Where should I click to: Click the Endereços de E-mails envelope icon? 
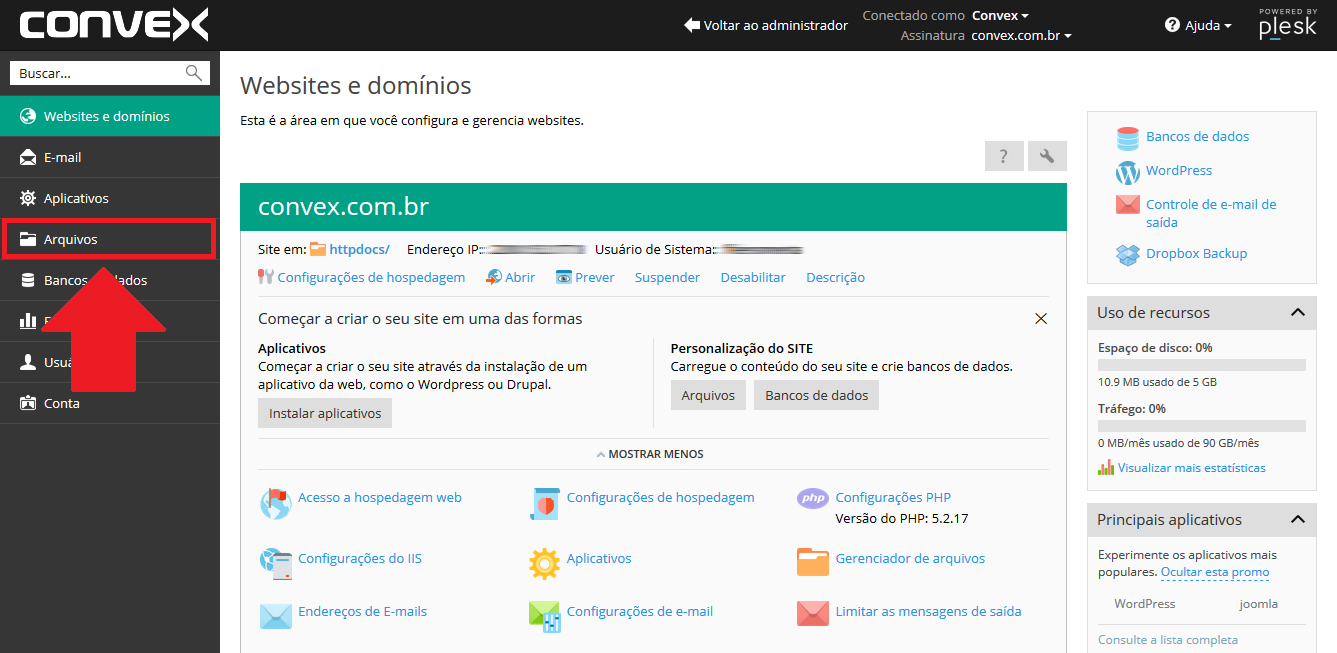[275, 616]
